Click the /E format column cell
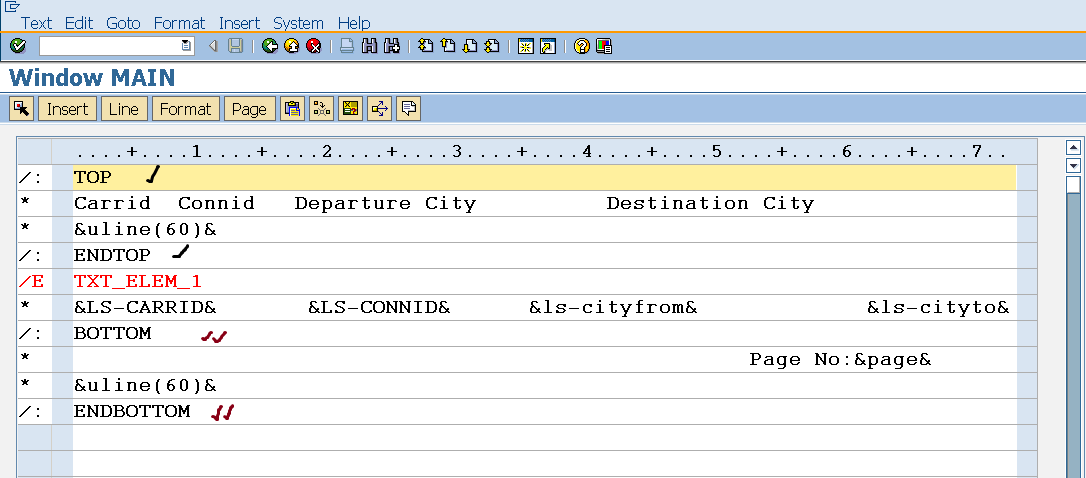1086x478 pixels. [x=34, y=281]
